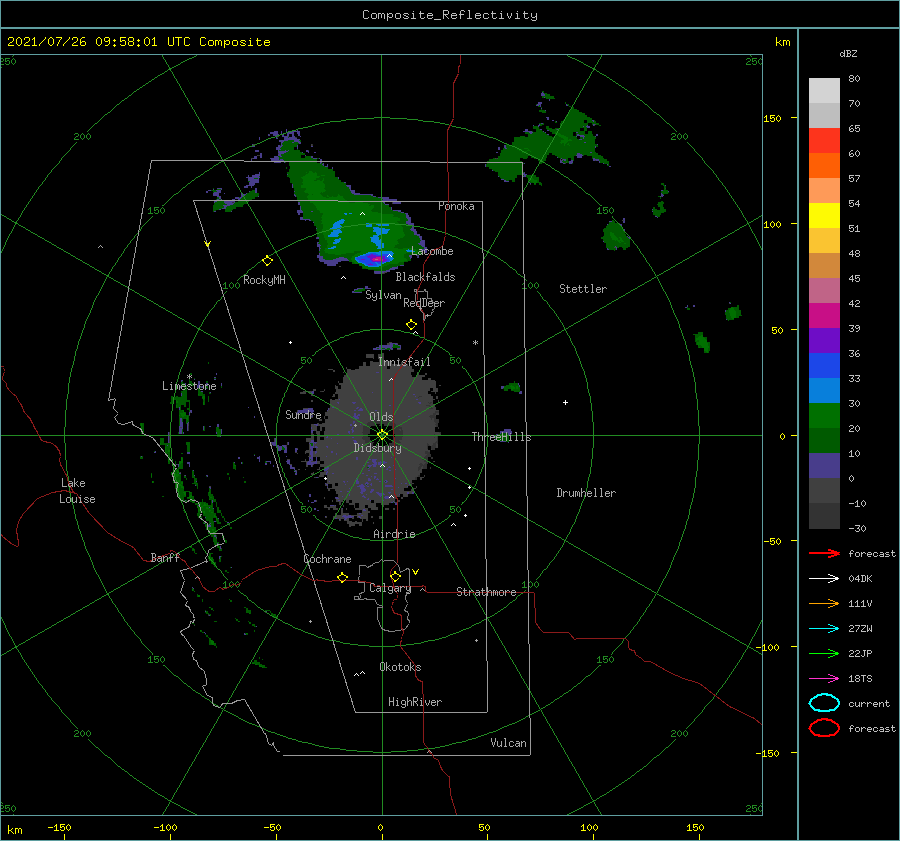Select the RedDeer label

(x=424, y=303)
